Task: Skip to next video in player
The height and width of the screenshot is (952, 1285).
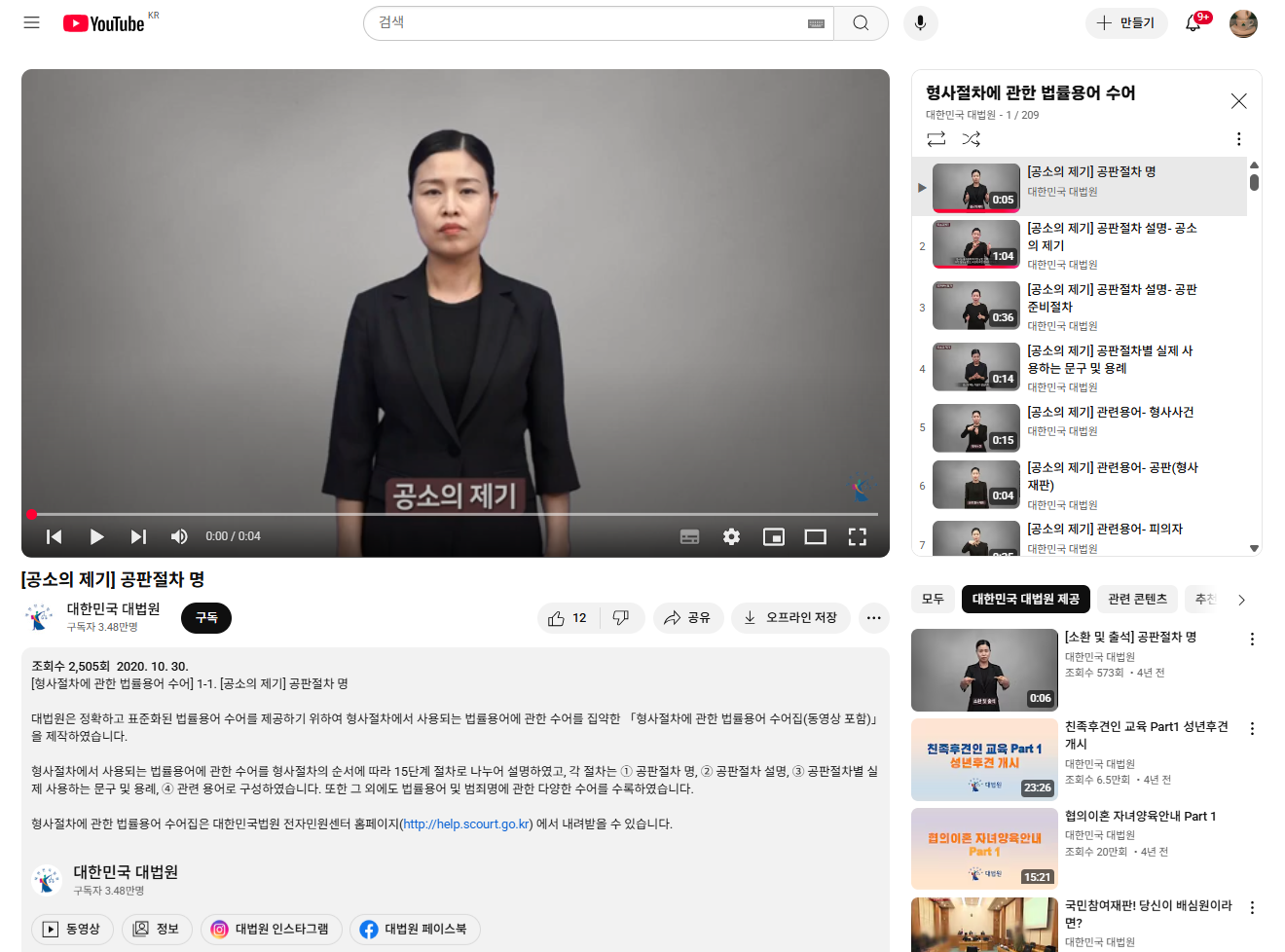Action: pos(138,536)
